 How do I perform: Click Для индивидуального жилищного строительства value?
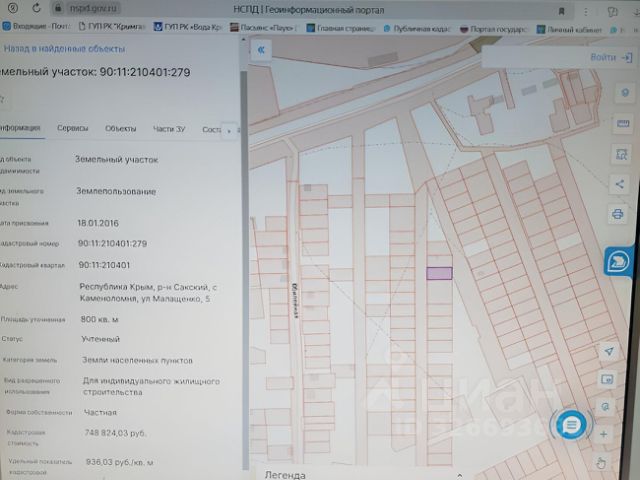[151, 387]
